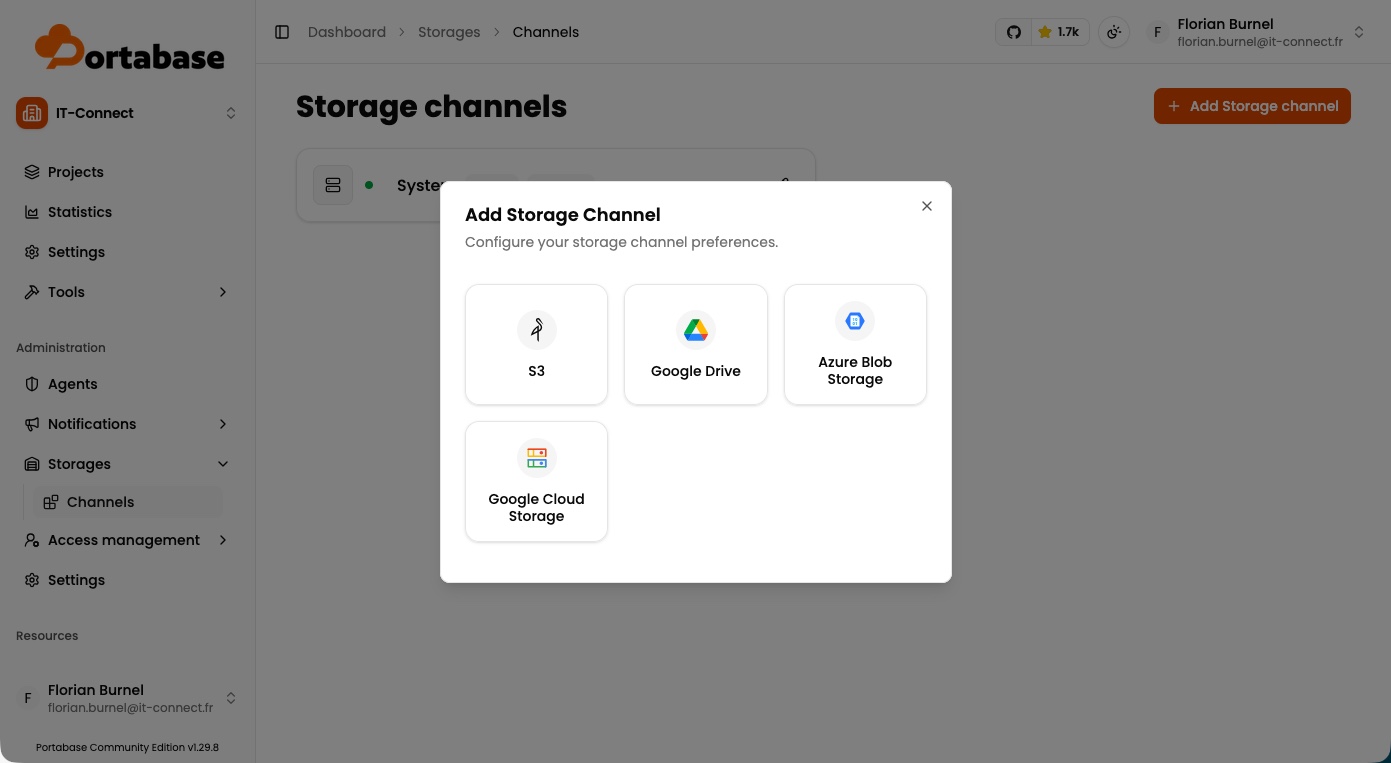Viewport: 1391px width, 763px height.
Task: Click the Dashboard breadcrumb link
Action: click(347, 32)
